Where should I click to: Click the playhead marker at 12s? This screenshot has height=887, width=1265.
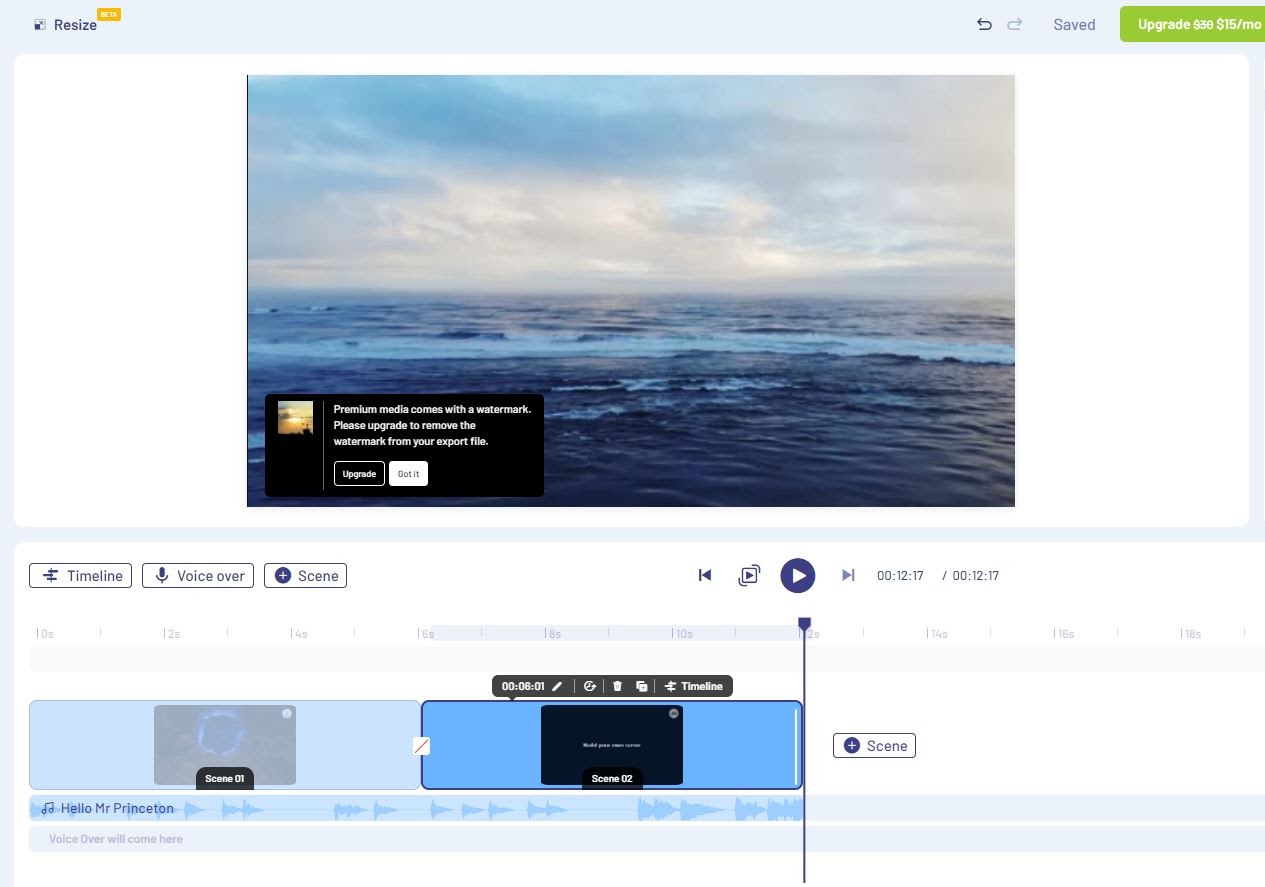[804, 624]
